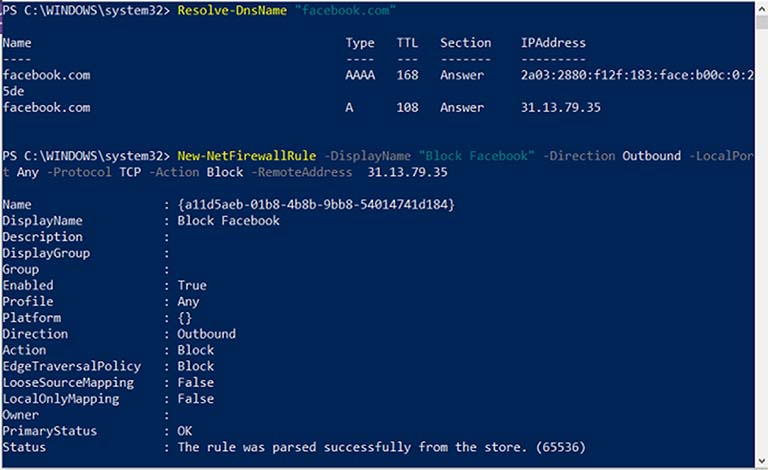
Task: Click the Type column header
Action: (x=359, y=43)
